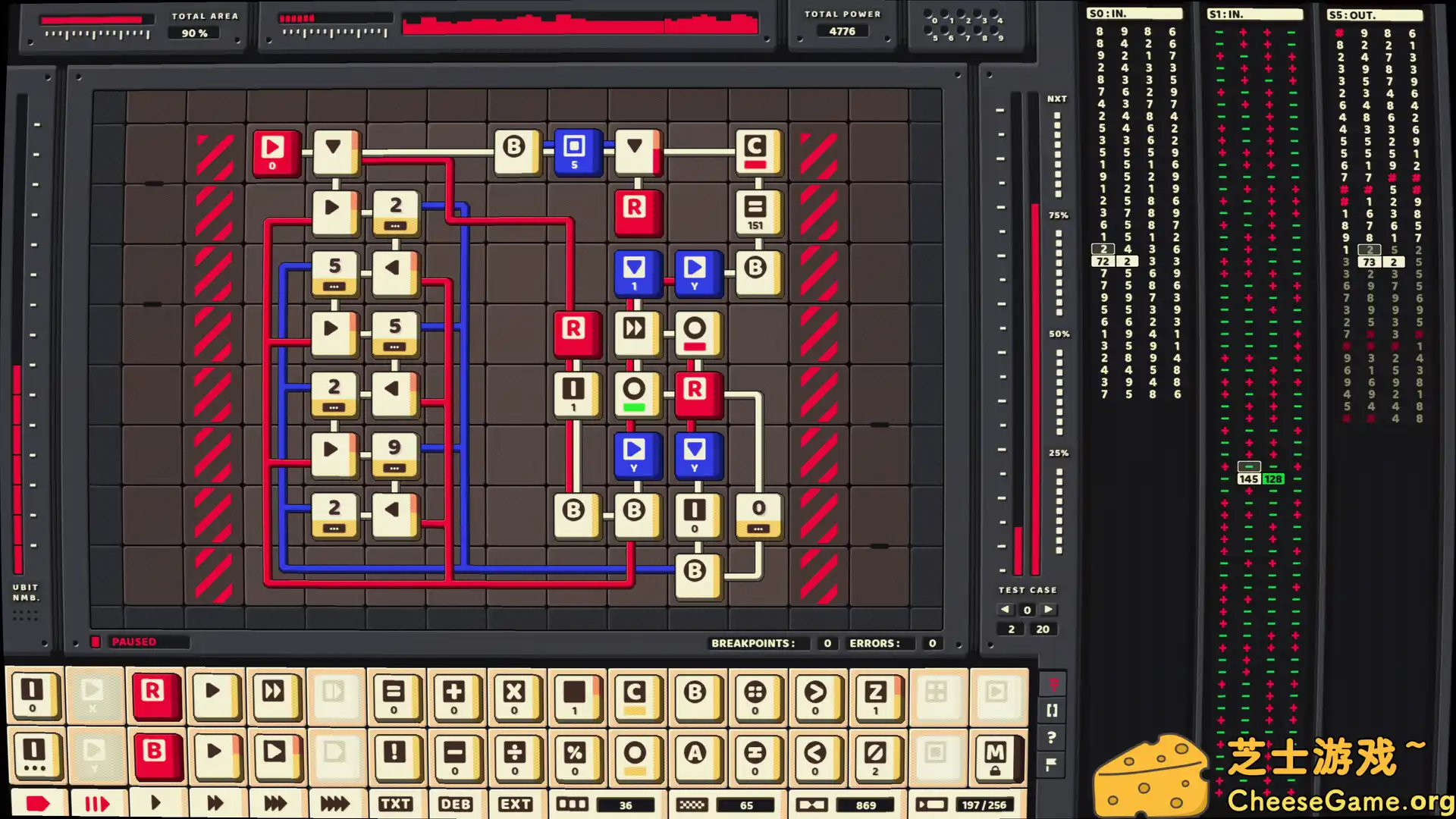Open the DEB tab
The image size is (1456, 819).
[455, 804]
